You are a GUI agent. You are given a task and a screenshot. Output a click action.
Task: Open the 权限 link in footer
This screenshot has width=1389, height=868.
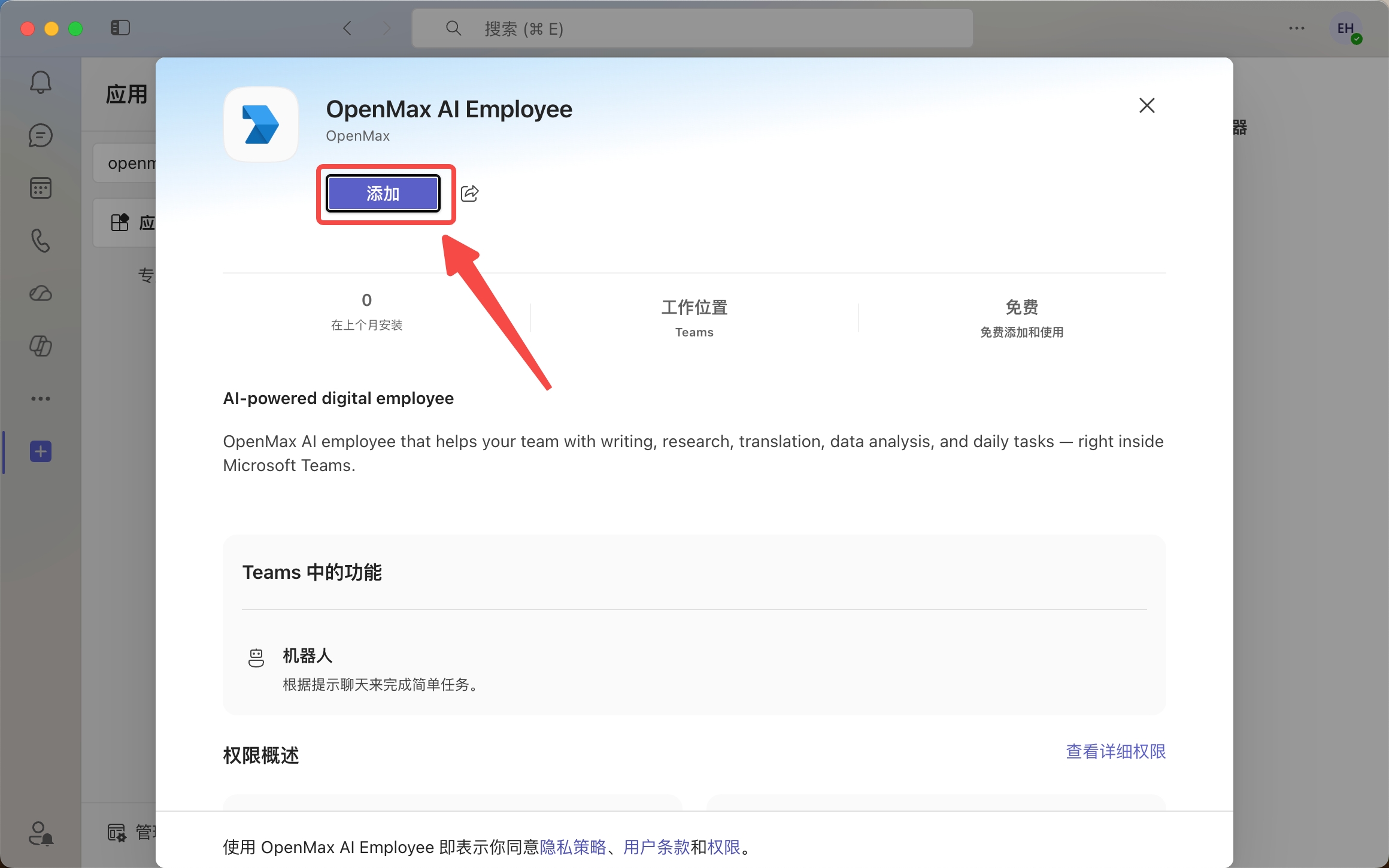724,847
